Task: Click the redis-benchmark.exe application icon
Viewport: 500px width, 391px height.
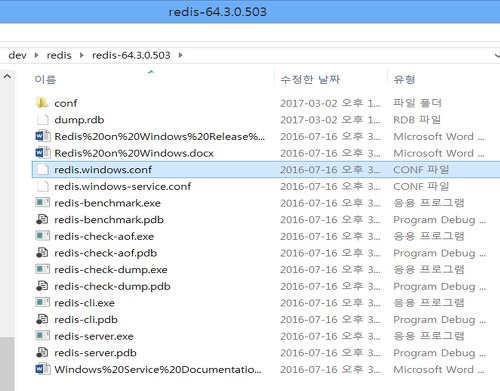Action: click(x=42, y=202)
